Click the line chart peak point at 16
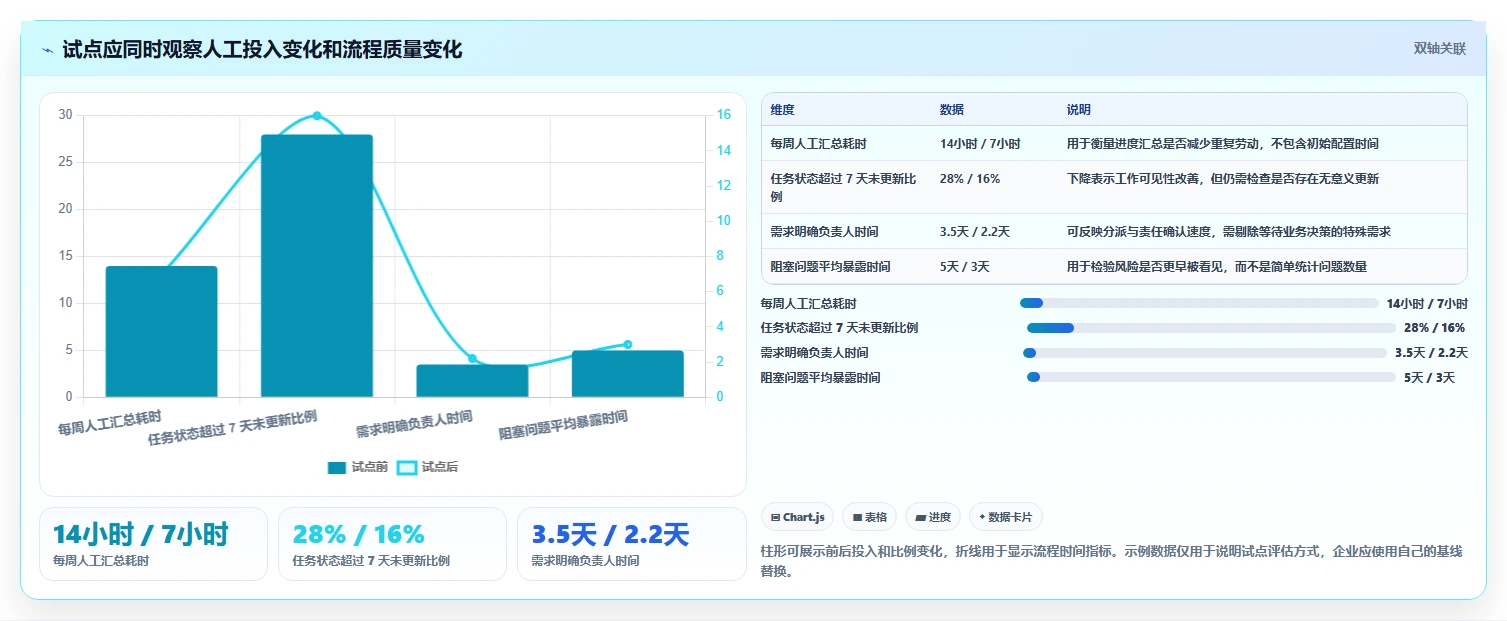This screenshot has height=621, width=1507. pos(317,116)
